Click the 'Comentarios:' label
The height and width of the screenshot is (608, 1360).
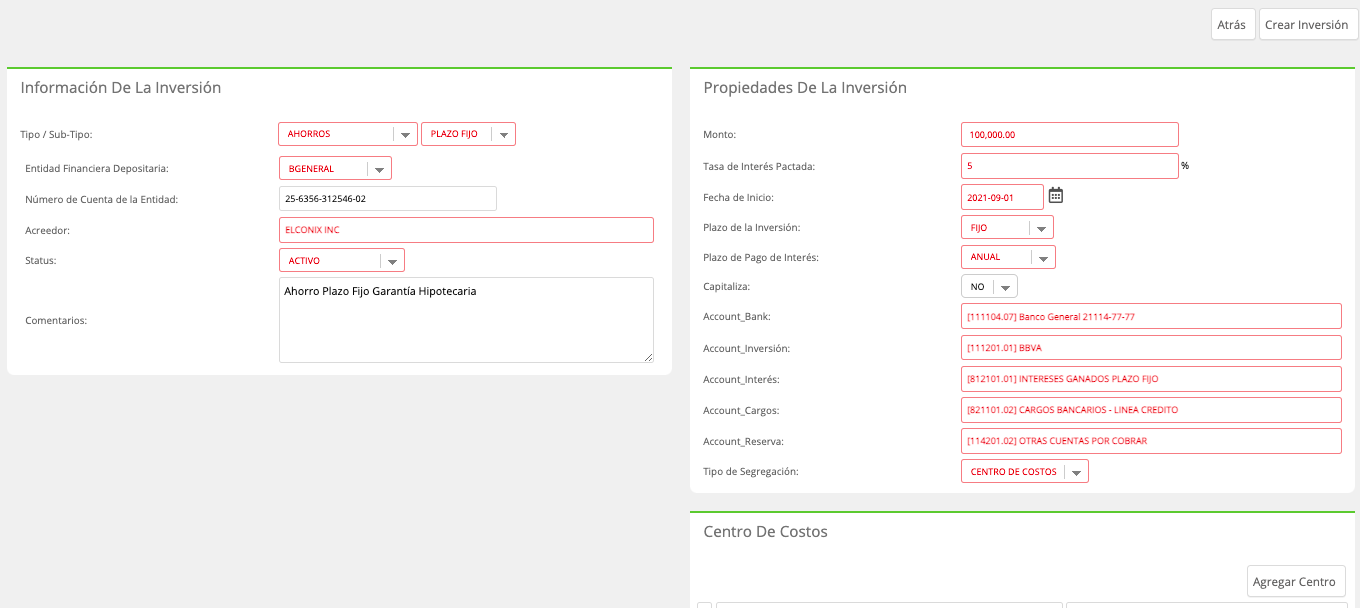click(56, 321)
